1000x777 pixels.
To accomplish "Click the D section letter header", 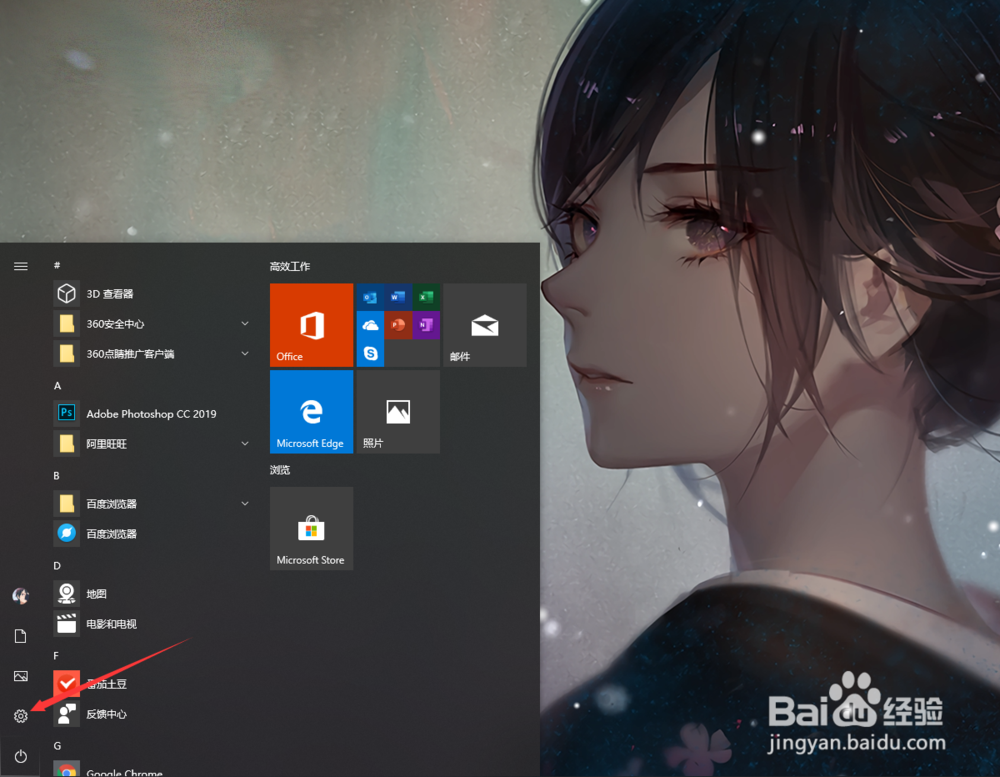I will [57, 565].
